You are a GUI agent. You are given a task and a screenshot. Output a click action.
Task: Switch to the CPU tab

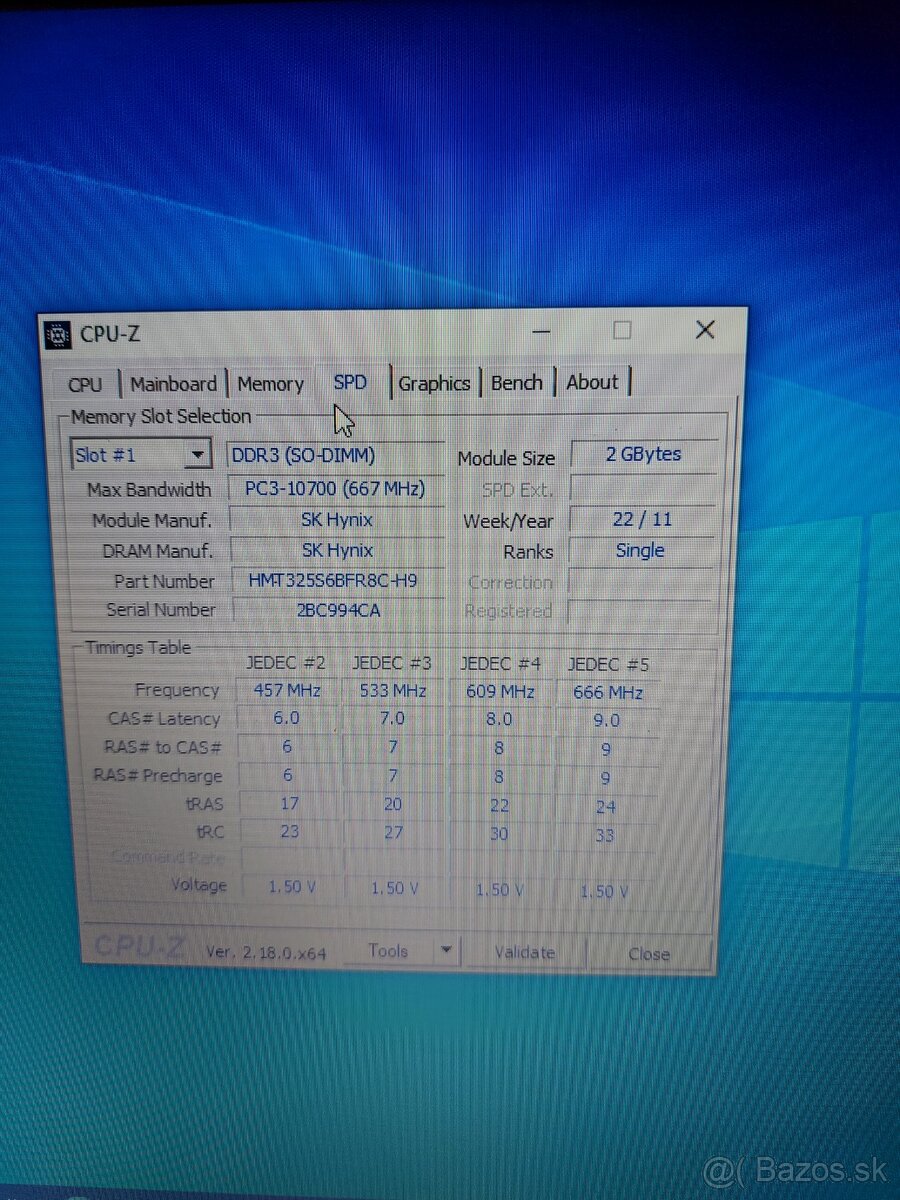[86, 384]
